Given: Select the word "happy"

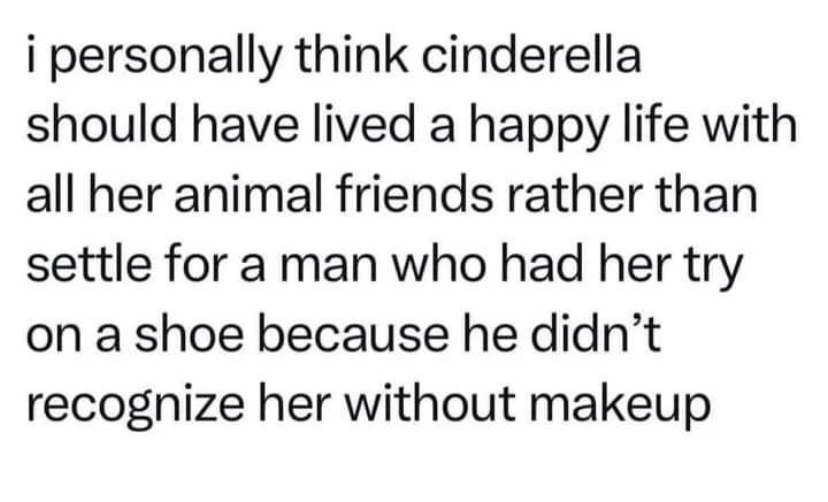Looking at the screenshot, I should coord(527,130).
